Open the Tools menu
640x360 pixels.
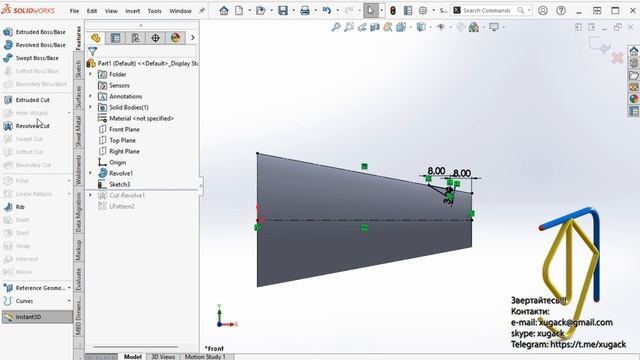(x=155, y=11)
